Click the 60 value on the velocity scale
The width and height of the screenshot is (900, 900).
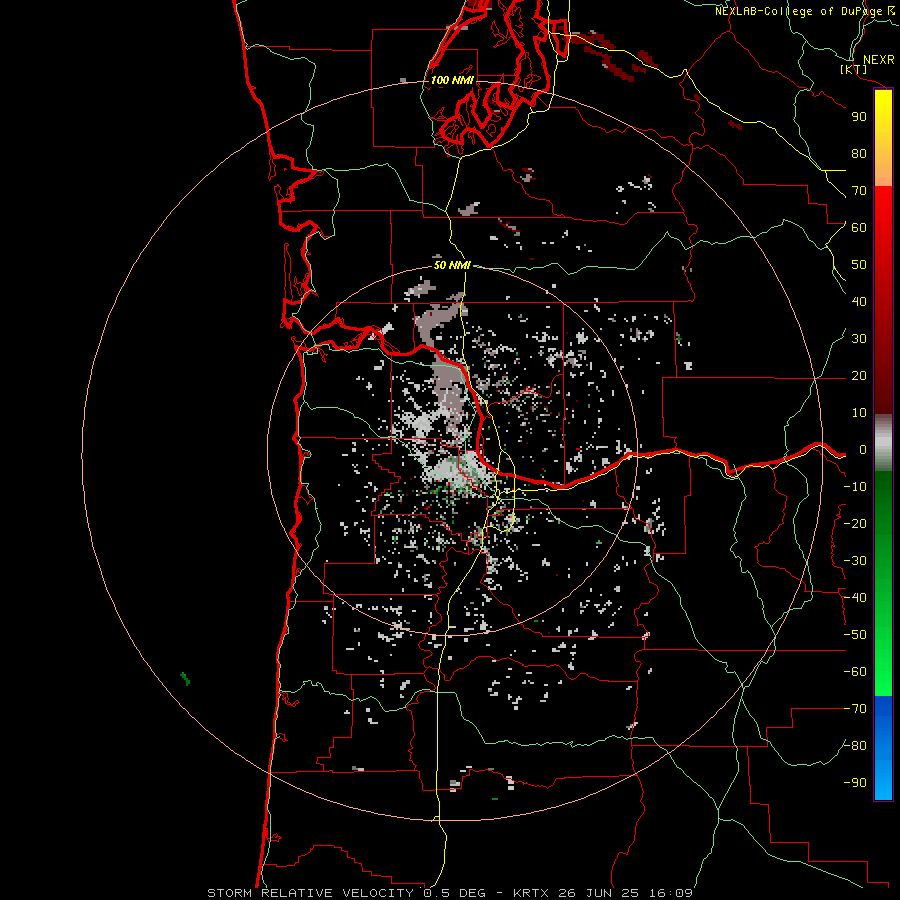pyautogui.click(x=859, y=227)
